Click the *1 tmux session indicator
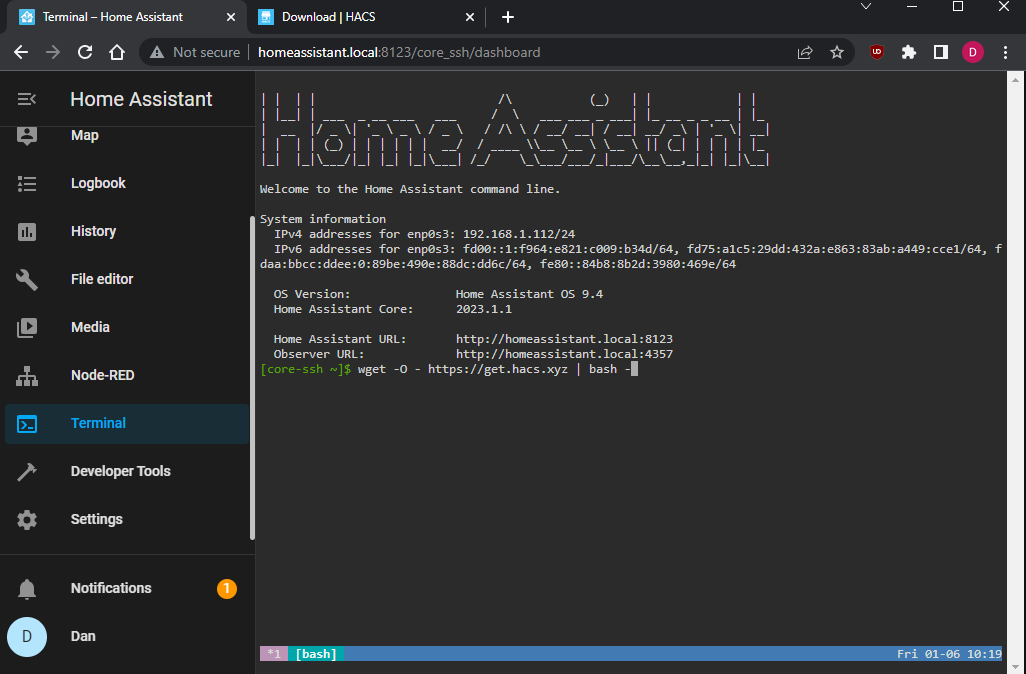Screen dimensions: 1026x674 click(274, 654)
